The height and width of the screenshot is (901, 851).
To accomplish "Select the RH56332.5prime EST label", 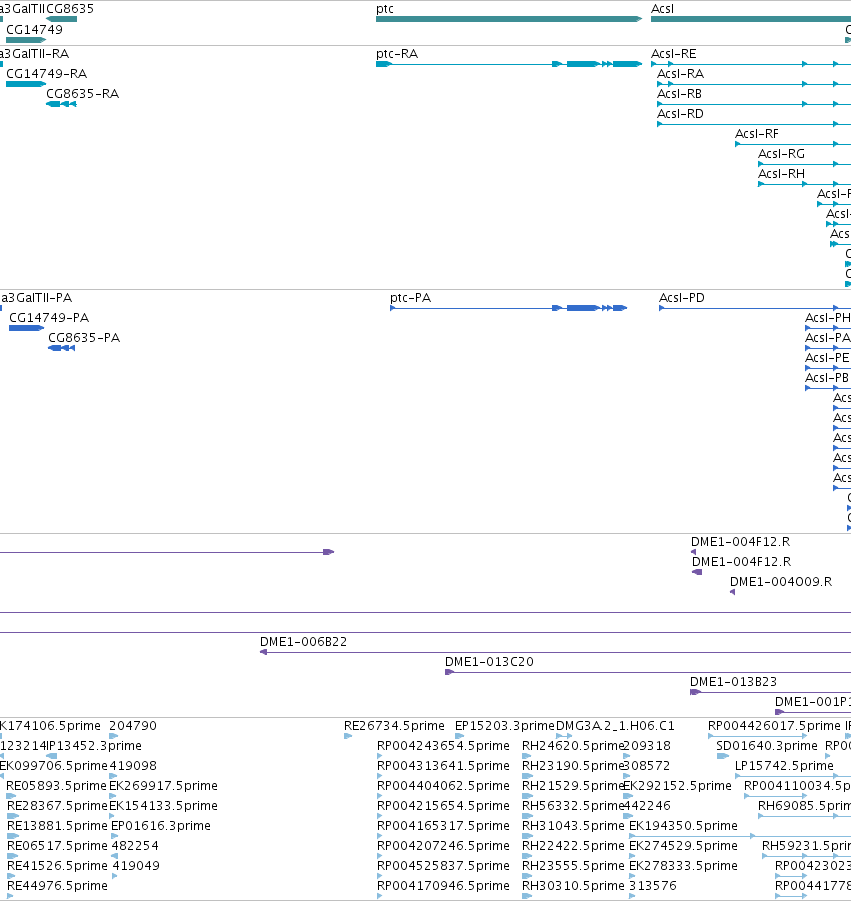I will (572, 806).
